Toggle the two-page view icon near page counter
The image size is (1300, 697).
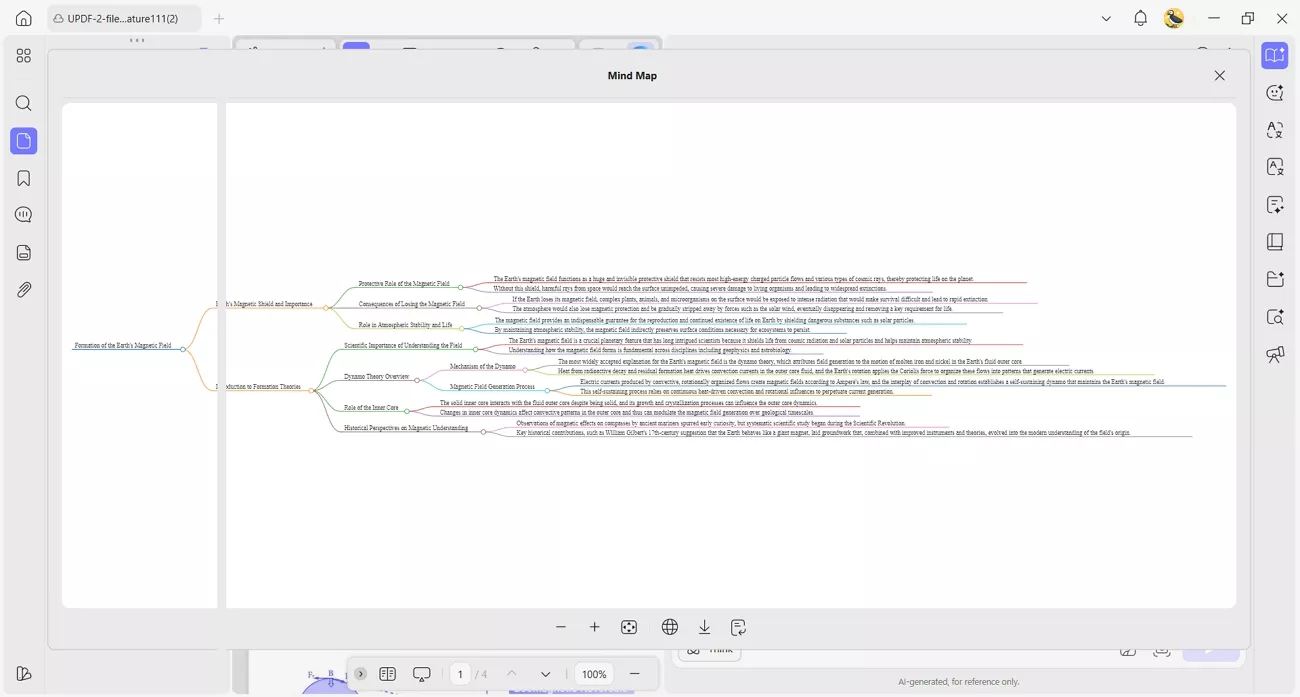coord(387,673)
